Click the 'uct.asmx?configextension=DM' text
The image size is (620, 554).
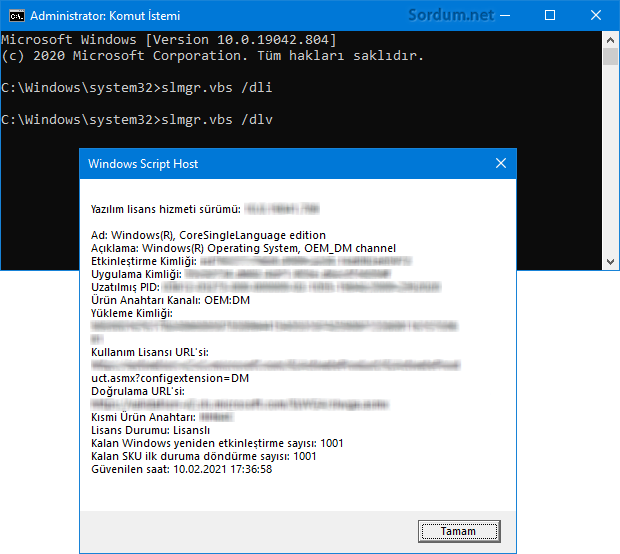pos(170,378)
